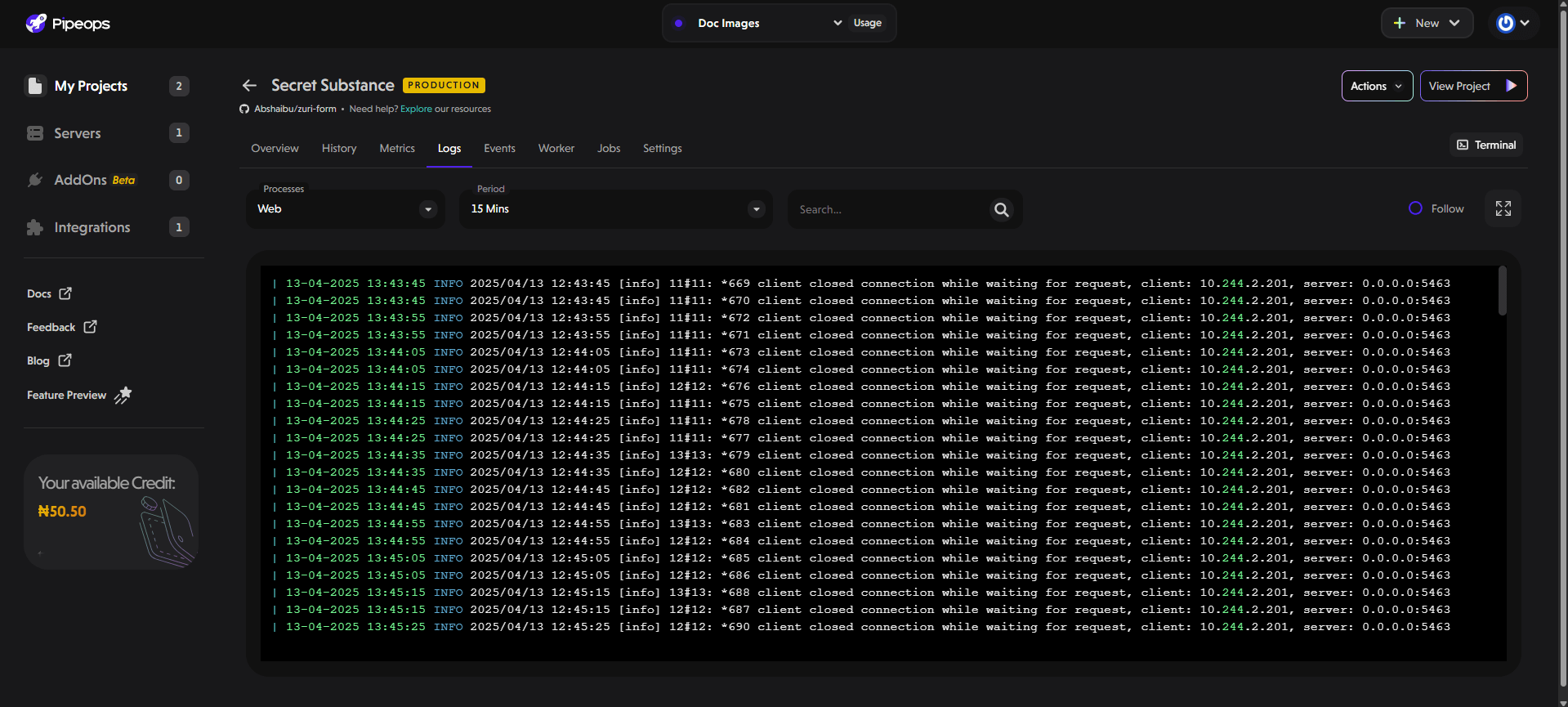The image size is (1568, 707).
Task: Open the Docs link
Action: click(49, 293)
